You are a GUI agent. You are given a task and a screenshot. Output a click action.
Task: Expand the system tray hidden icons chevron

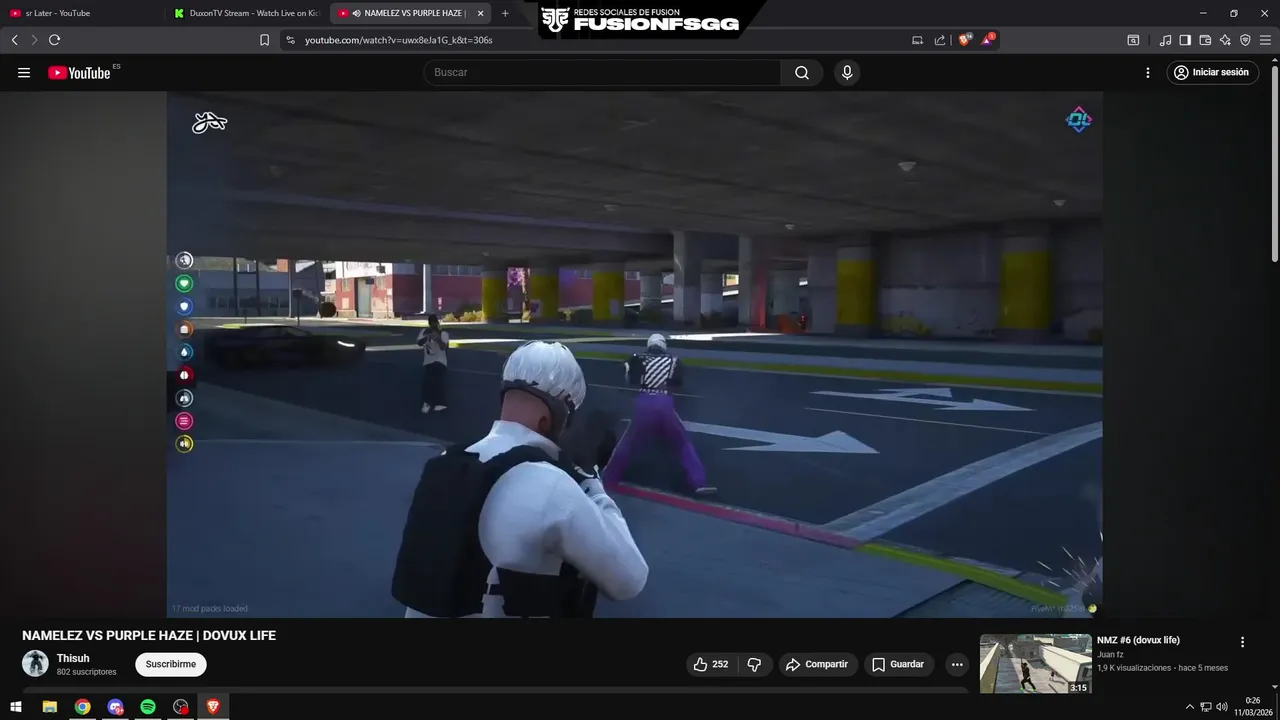coord(1190,707)
